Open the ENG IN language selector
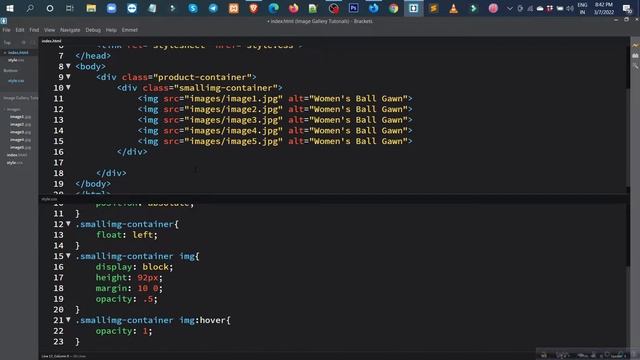 582,8
